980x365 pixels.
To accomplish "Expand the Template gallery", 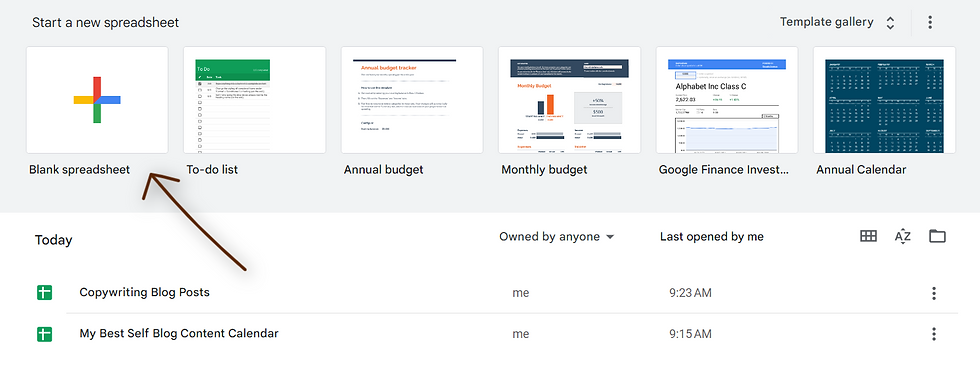I will pyautogui.click(x=838, y=22).
